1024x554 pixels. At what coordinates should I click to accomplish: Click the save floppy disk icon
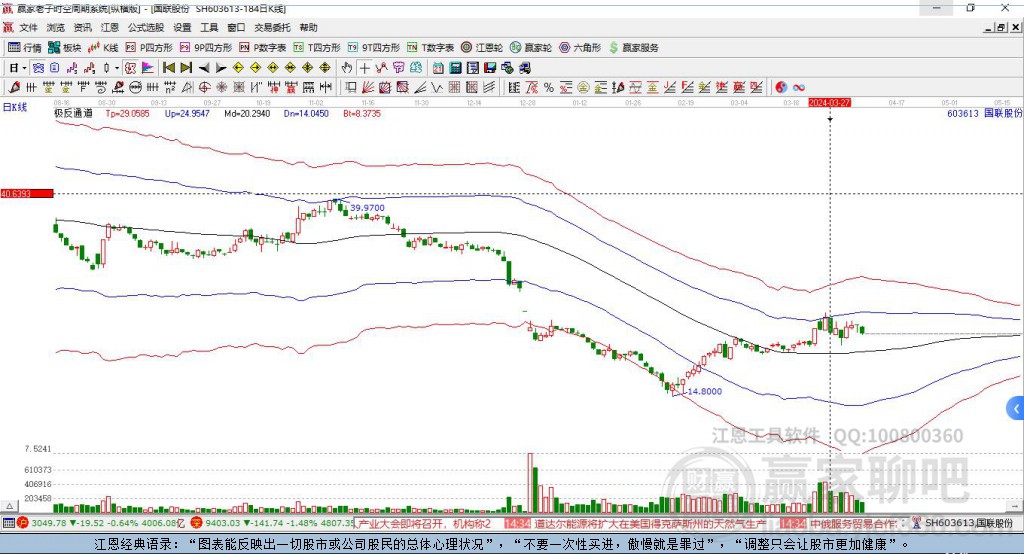[490, 68]
